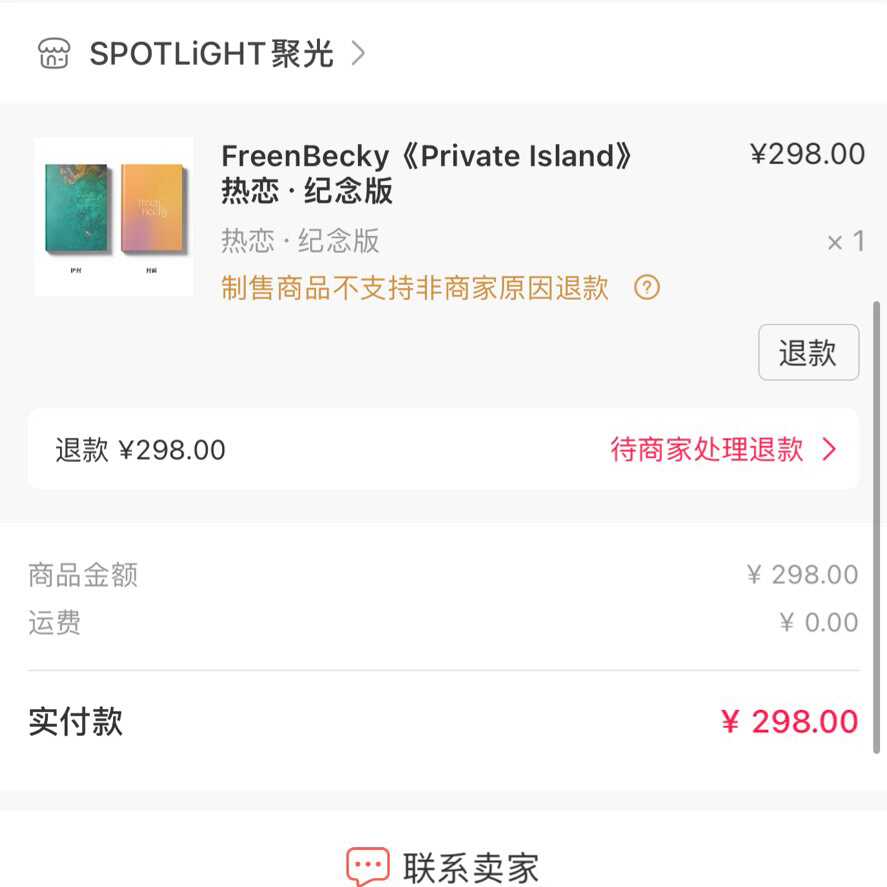The width and height of the screenshot is (887, 887).
Task: Tap the 联系卖家 text label
Action: coord(471,867)
